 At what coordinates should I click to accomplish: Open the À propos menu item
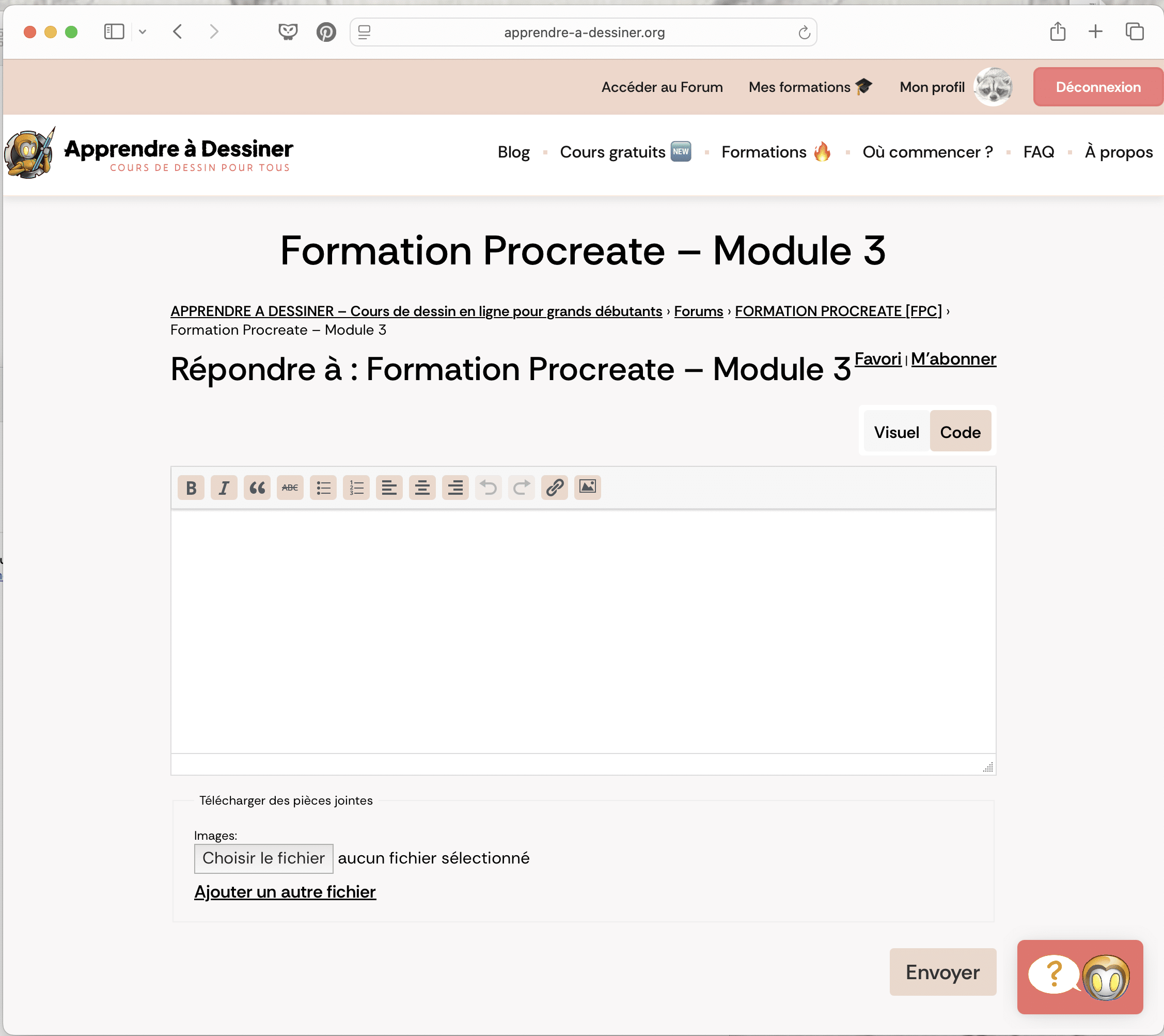point(1119,152)
